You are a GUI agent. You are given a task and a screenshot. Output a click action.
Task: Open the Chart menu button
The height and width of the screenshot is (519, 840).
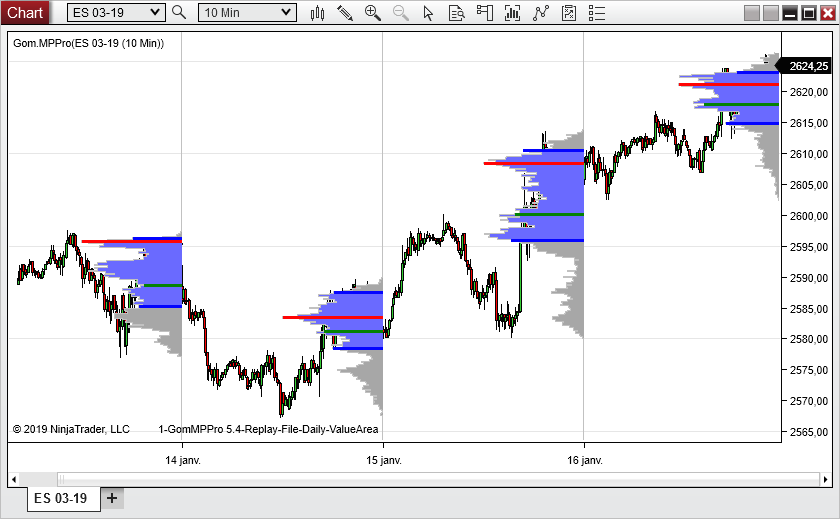pos(24,12)
